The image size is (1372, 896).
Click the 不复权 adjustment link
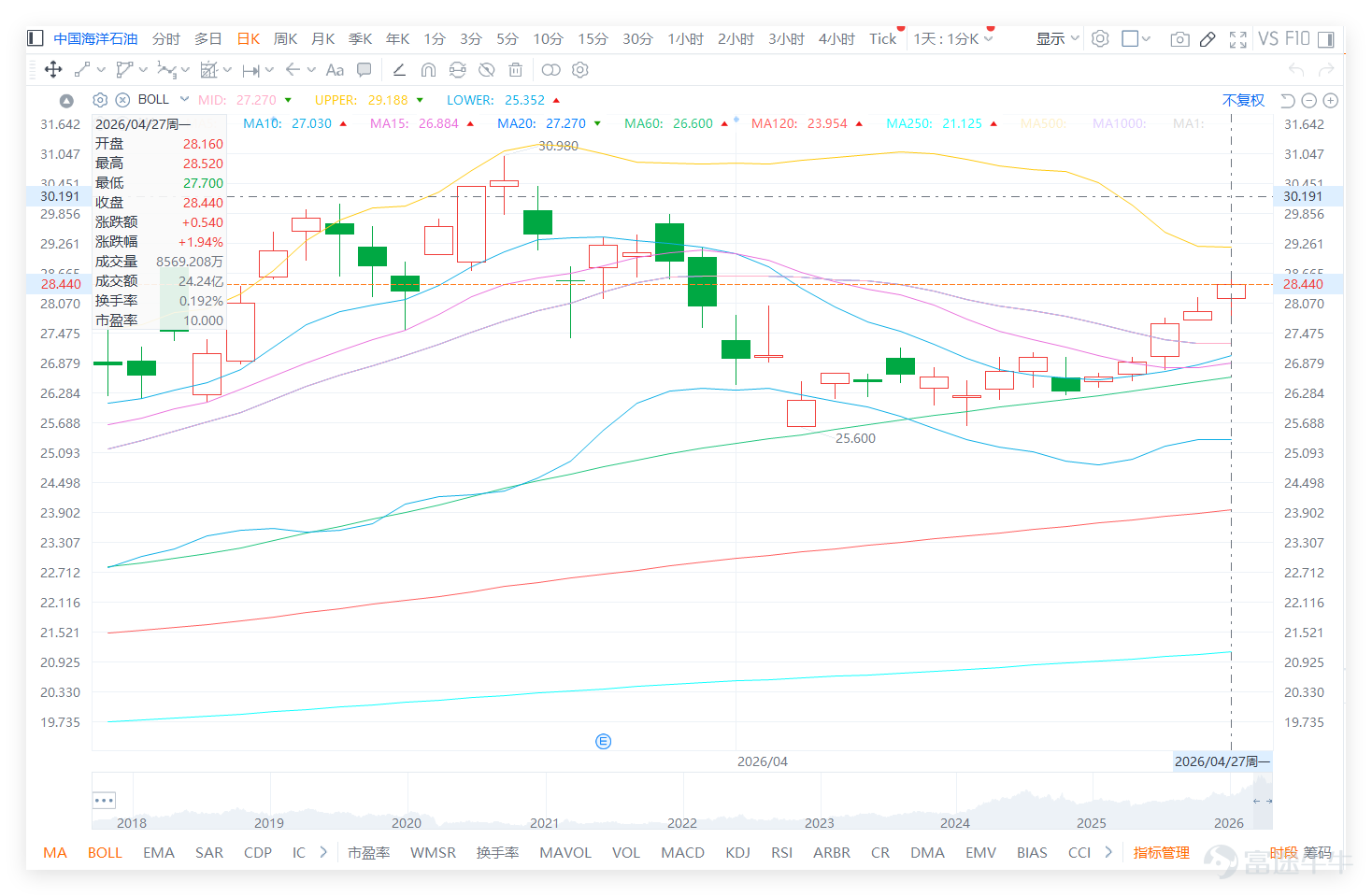1243,100
